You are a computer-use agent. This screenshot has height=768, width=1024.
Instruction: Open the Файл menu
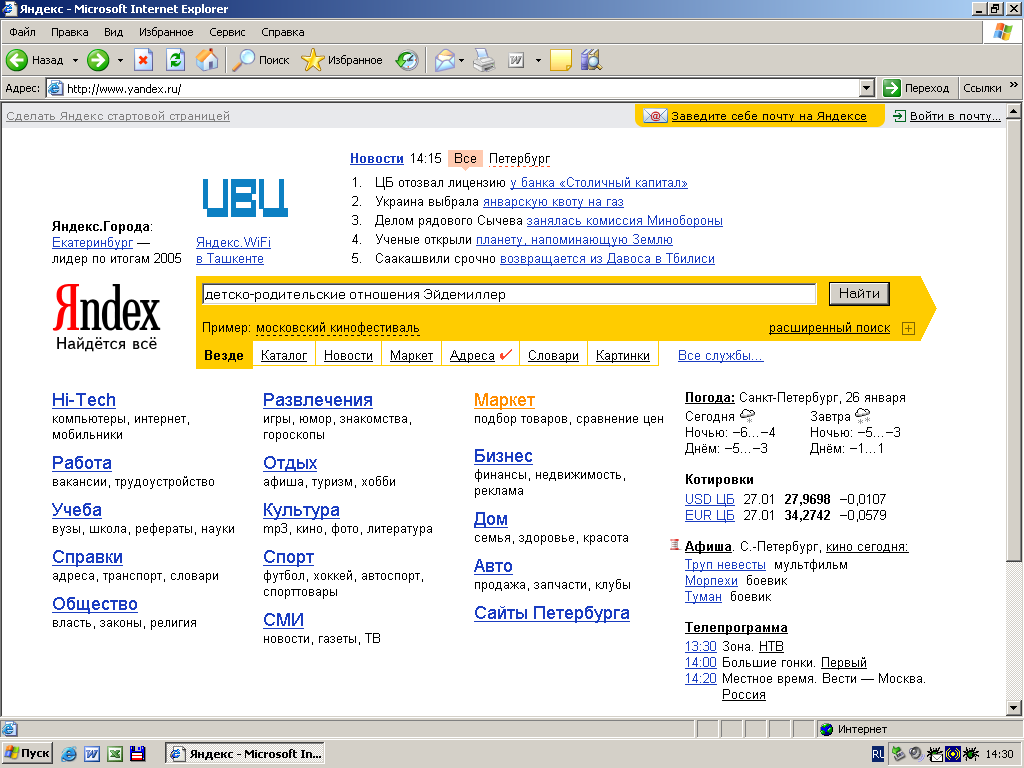(22, 32)
